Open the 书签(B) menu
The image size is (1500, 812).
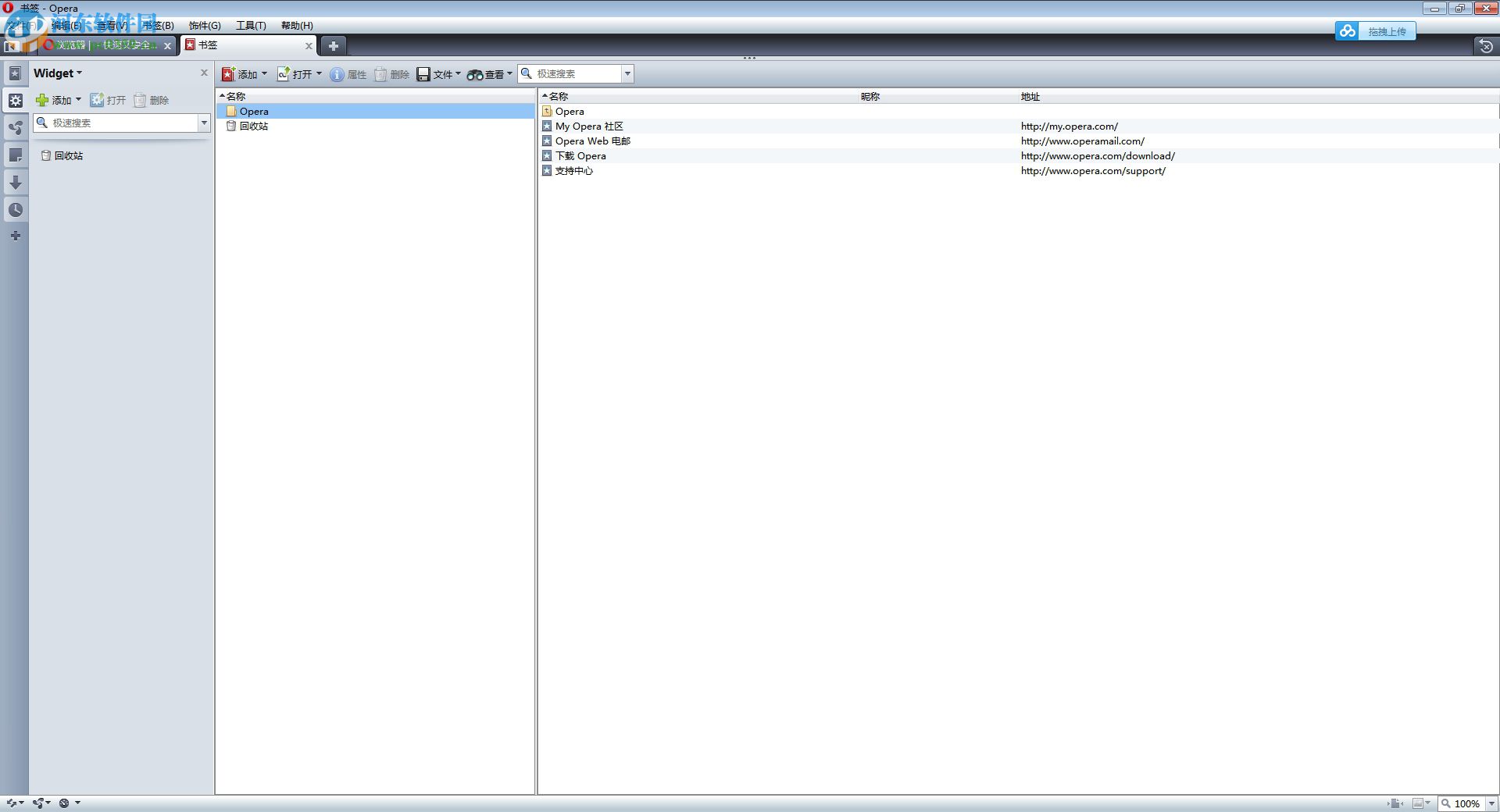click(158, 26)
